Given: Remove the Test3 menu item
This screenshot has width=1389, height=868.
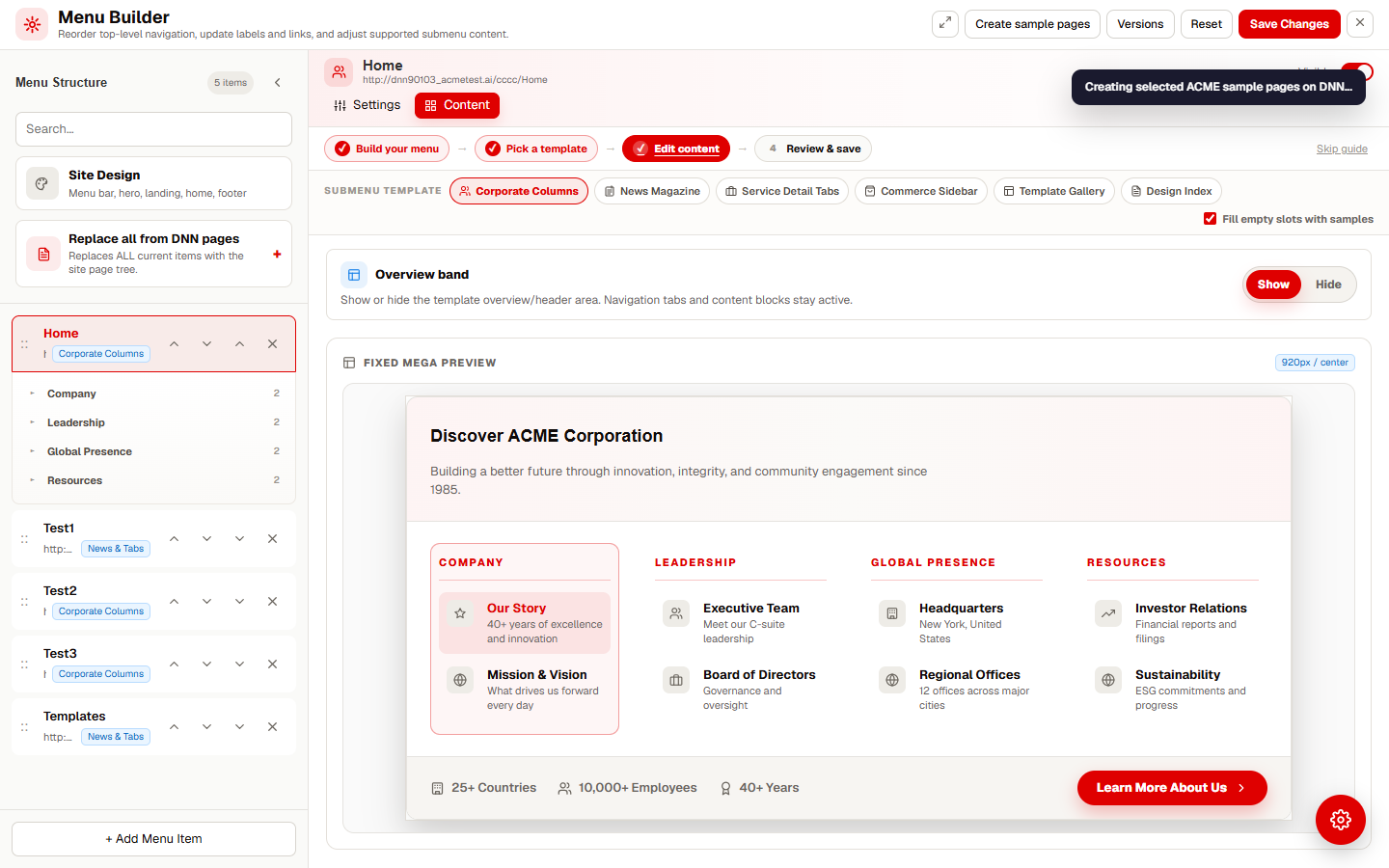Looking at the screenshot, I should coord(272,665).
